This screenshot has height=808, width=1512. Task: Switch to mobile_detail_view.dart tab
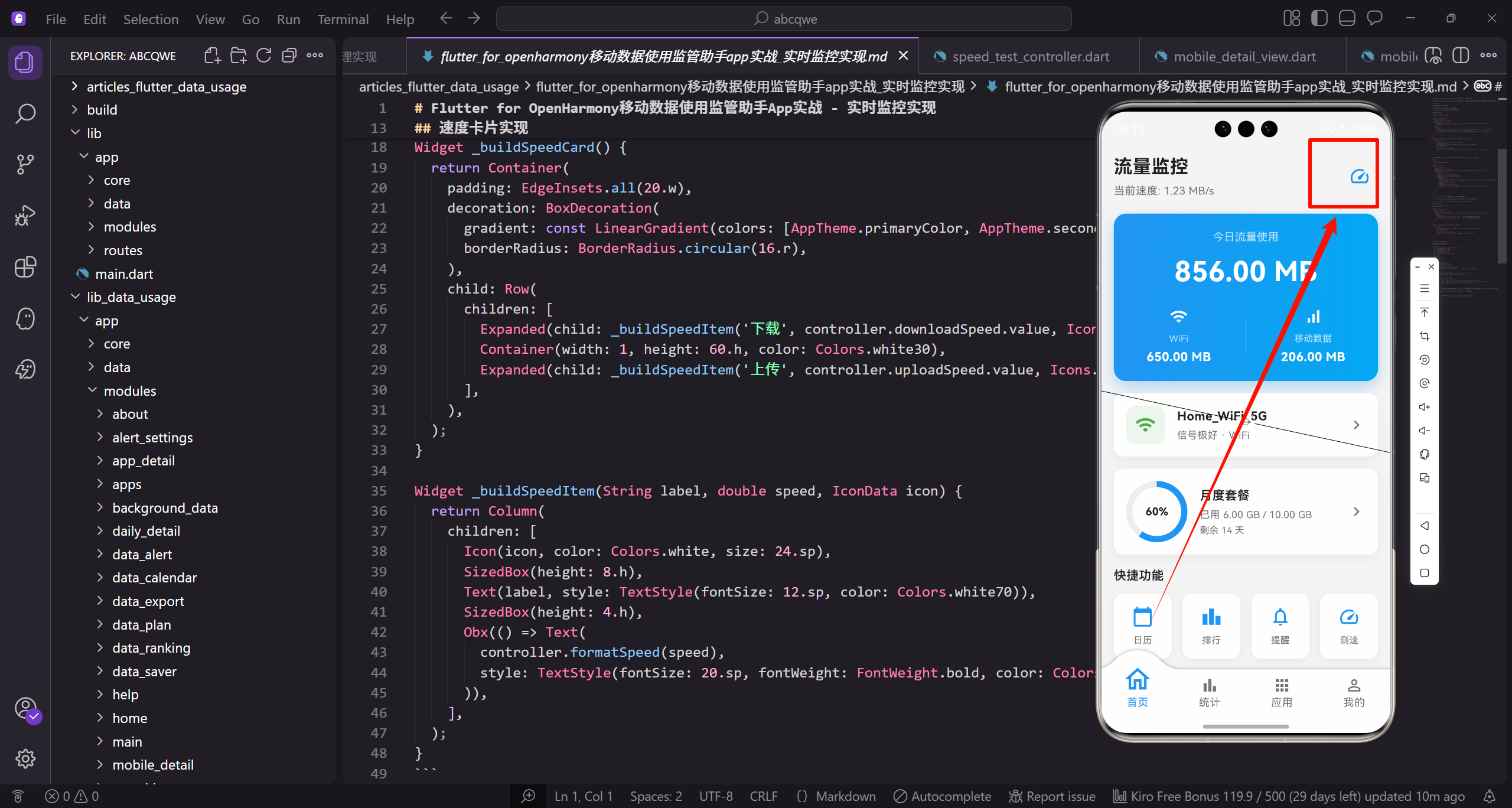(1243, 56)
